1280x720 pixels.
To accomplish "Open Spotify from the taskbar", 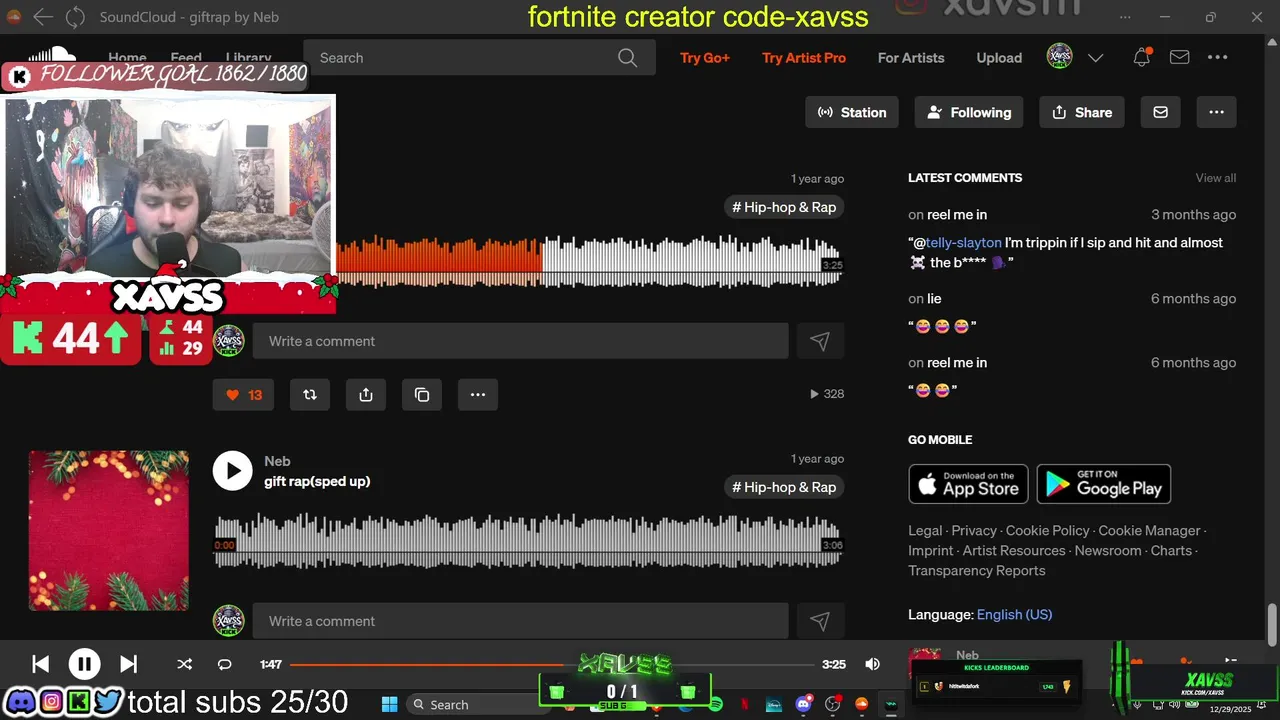I will point(716,705).
